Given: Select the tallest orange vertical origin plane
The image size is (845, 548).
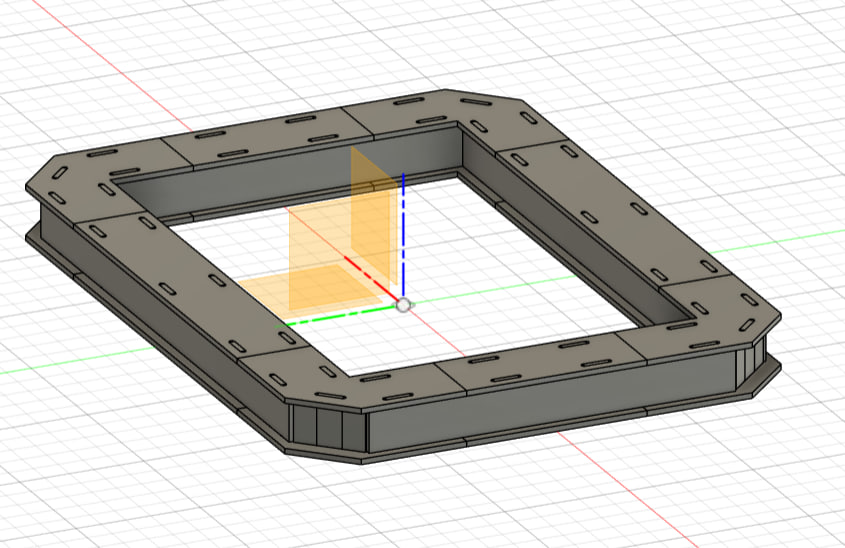Looking at the screenshot, I should pyautogui.click(x=374, y=216).
